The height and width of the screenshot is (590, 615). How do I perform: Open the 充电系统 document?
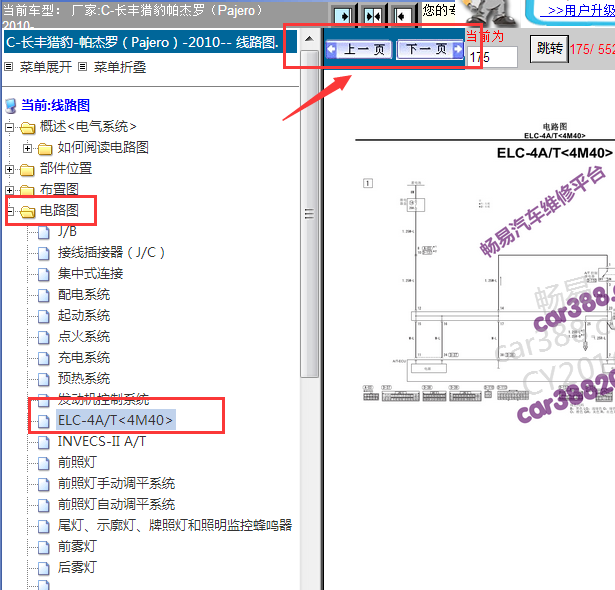pyautogui.click(x=84, y=357)
